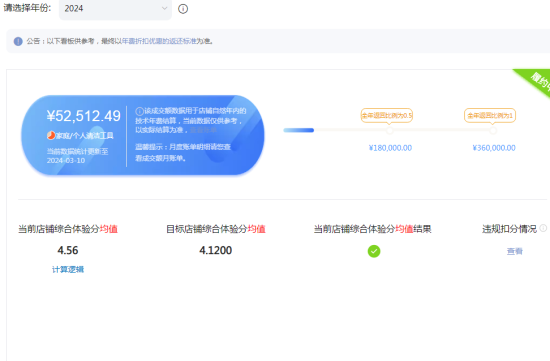Click the ¥52,512.49 transaction amount
Screen dimensions: 550x361
point(83,116)
